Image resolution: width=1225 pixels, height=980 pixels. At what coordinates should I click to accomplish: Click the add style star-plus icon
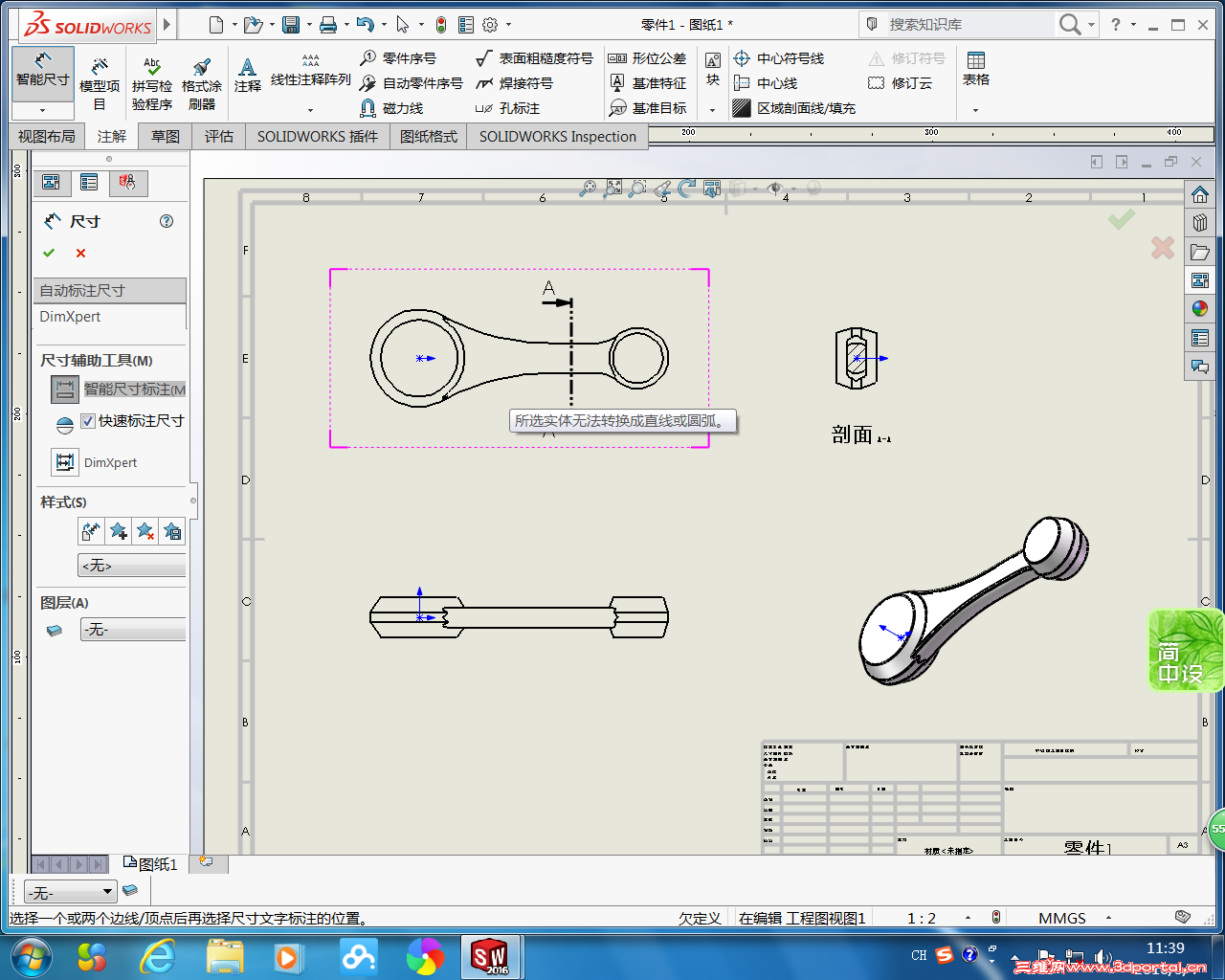118,531
